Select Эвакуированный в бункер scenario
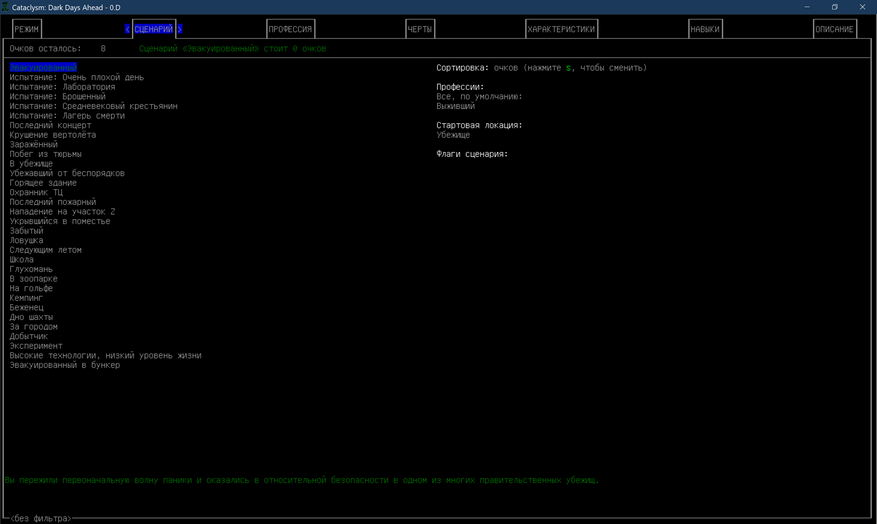Screen dimensions: 877x524 point(65,365)
